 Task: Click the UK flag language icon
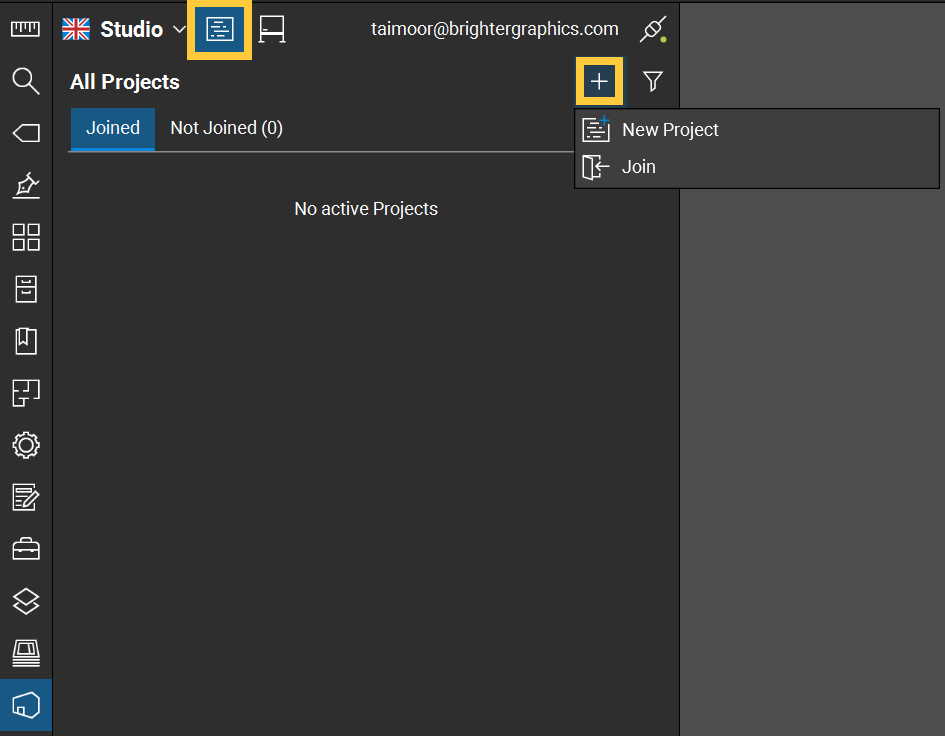[x=75, y=28]
